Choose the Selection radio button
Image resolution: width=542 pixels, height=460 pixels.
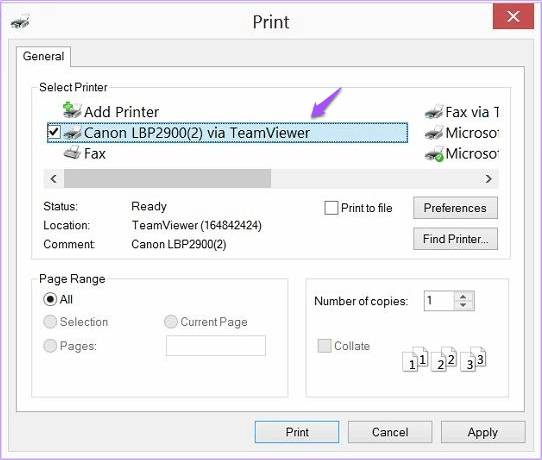[x=50, y=322]
